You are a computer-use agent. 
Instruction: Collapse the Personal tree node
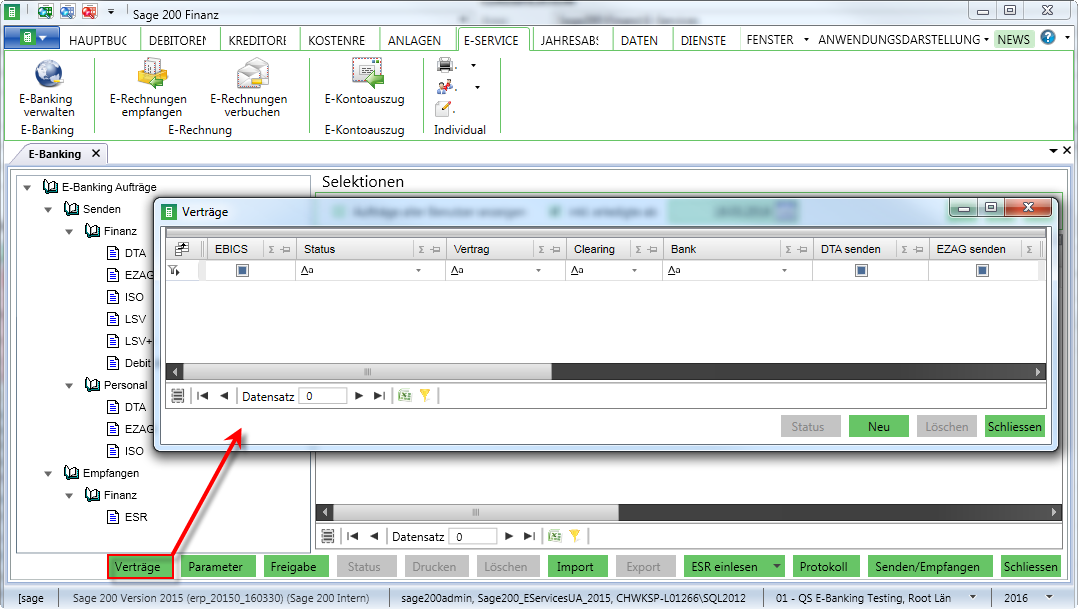coord(69,385)
